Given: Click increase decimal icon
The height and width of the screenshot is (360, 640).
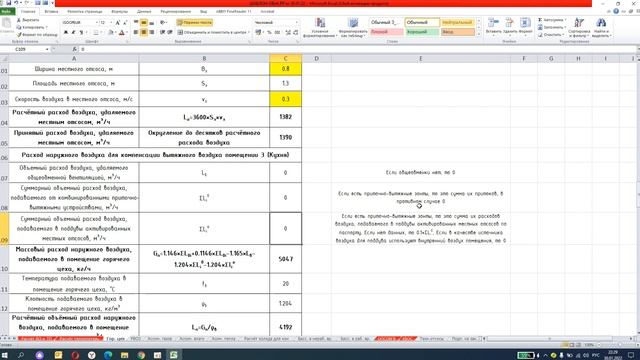Looking at the screenshot, I should (288, 32).
